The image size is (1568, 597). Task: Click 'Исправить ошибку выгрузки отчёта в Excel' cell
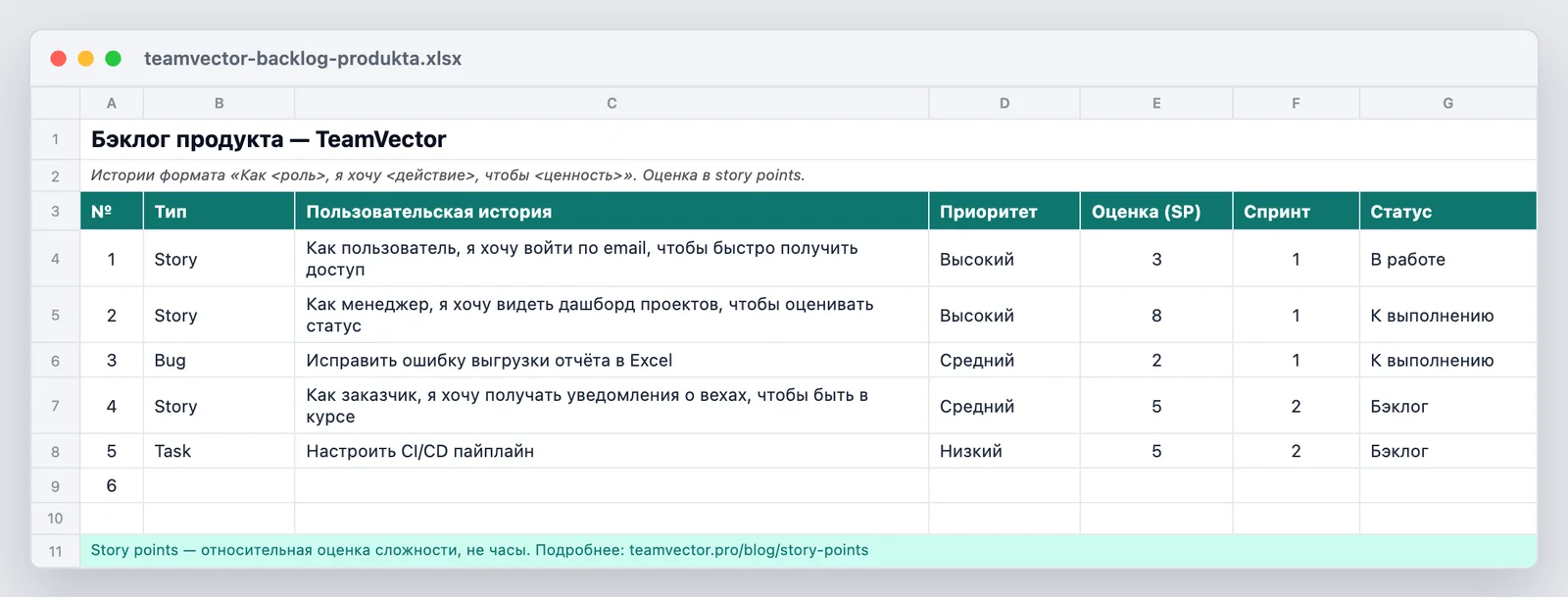tap(612, 360)
